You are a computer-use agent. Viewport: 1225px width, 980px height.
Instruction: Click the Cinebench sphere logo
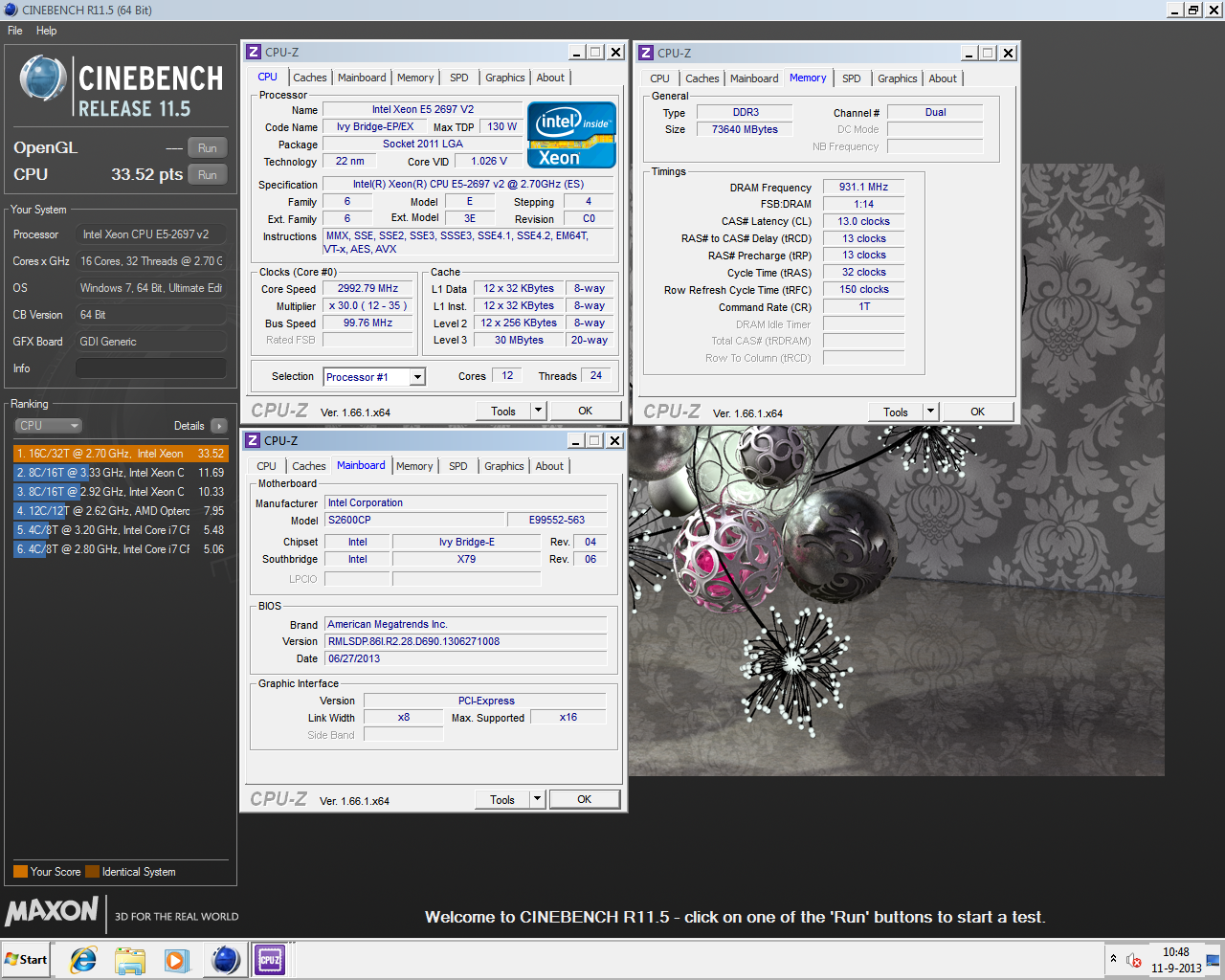click(43, 79)
